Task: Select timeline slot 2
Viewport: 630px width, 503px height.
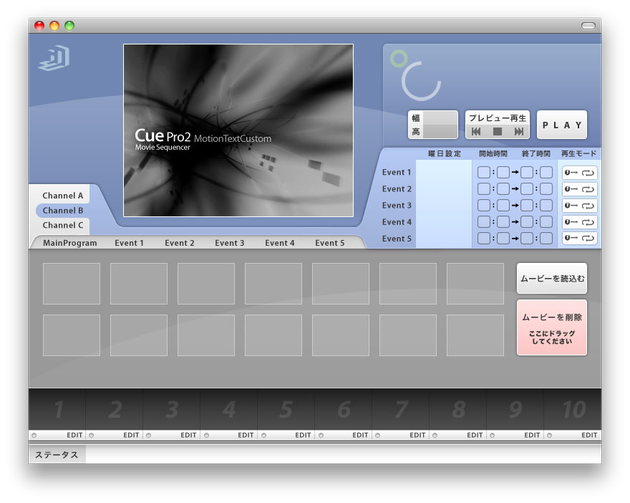Action: tap(115, 409)
